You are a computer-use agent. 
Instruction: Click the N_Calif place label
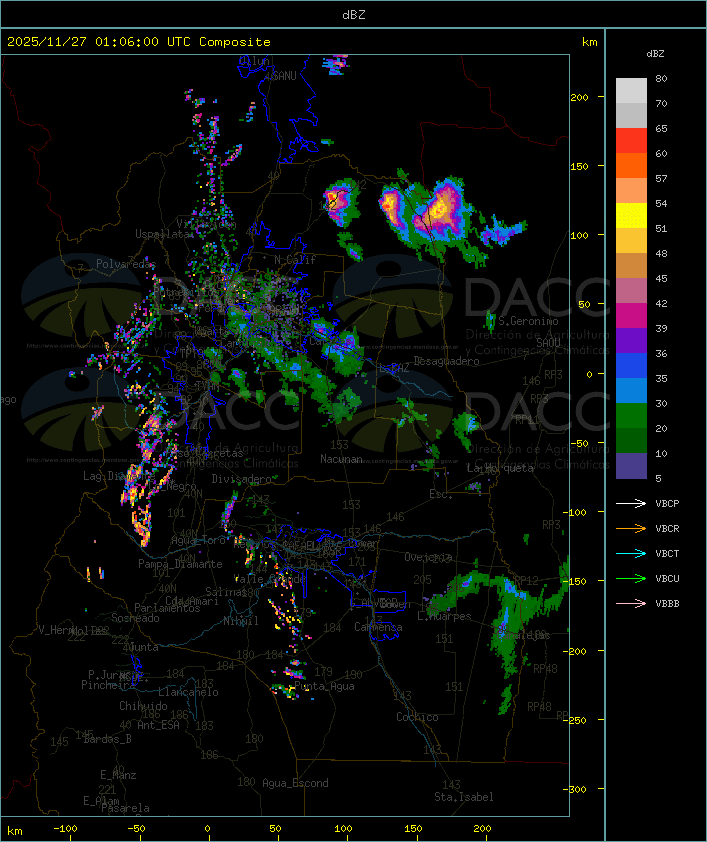point(295,260)
